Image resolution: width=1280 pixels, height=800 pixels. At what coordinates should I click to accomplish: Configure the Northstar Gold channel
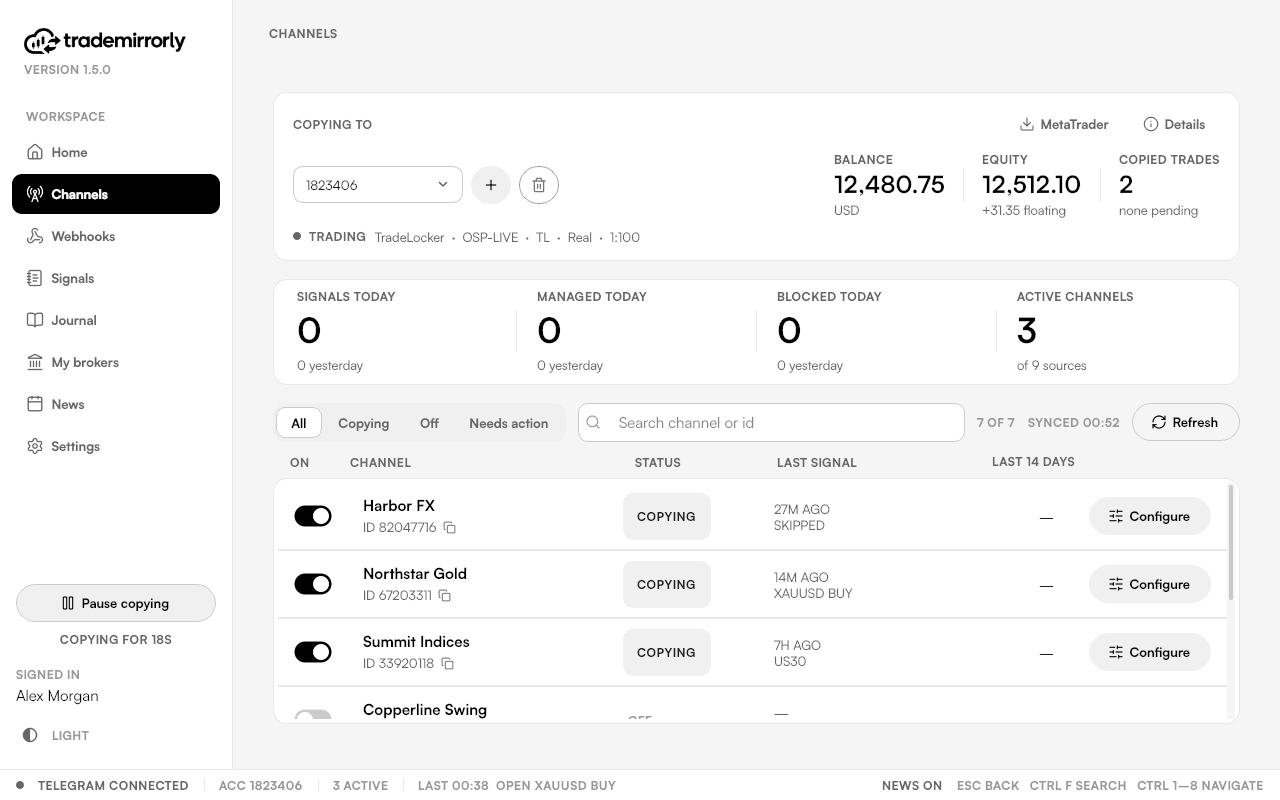1150,584
